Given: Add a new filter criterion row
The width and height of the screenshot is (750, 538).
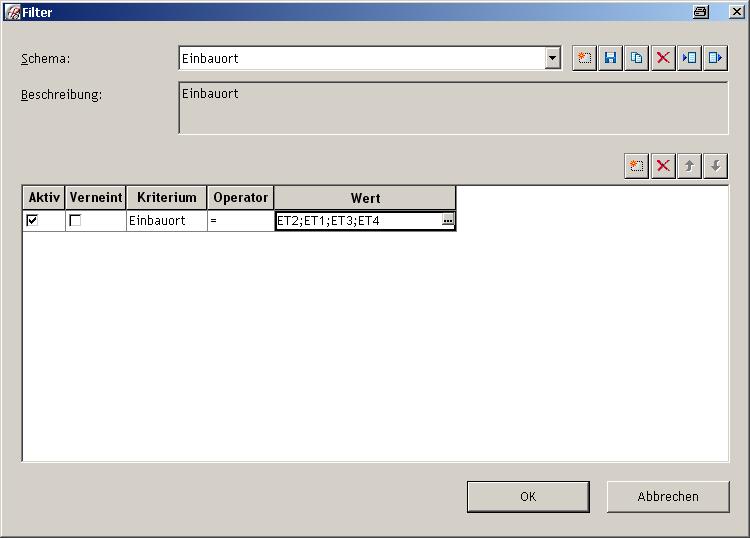Looking at the screenshot, I should click(637, 166).
